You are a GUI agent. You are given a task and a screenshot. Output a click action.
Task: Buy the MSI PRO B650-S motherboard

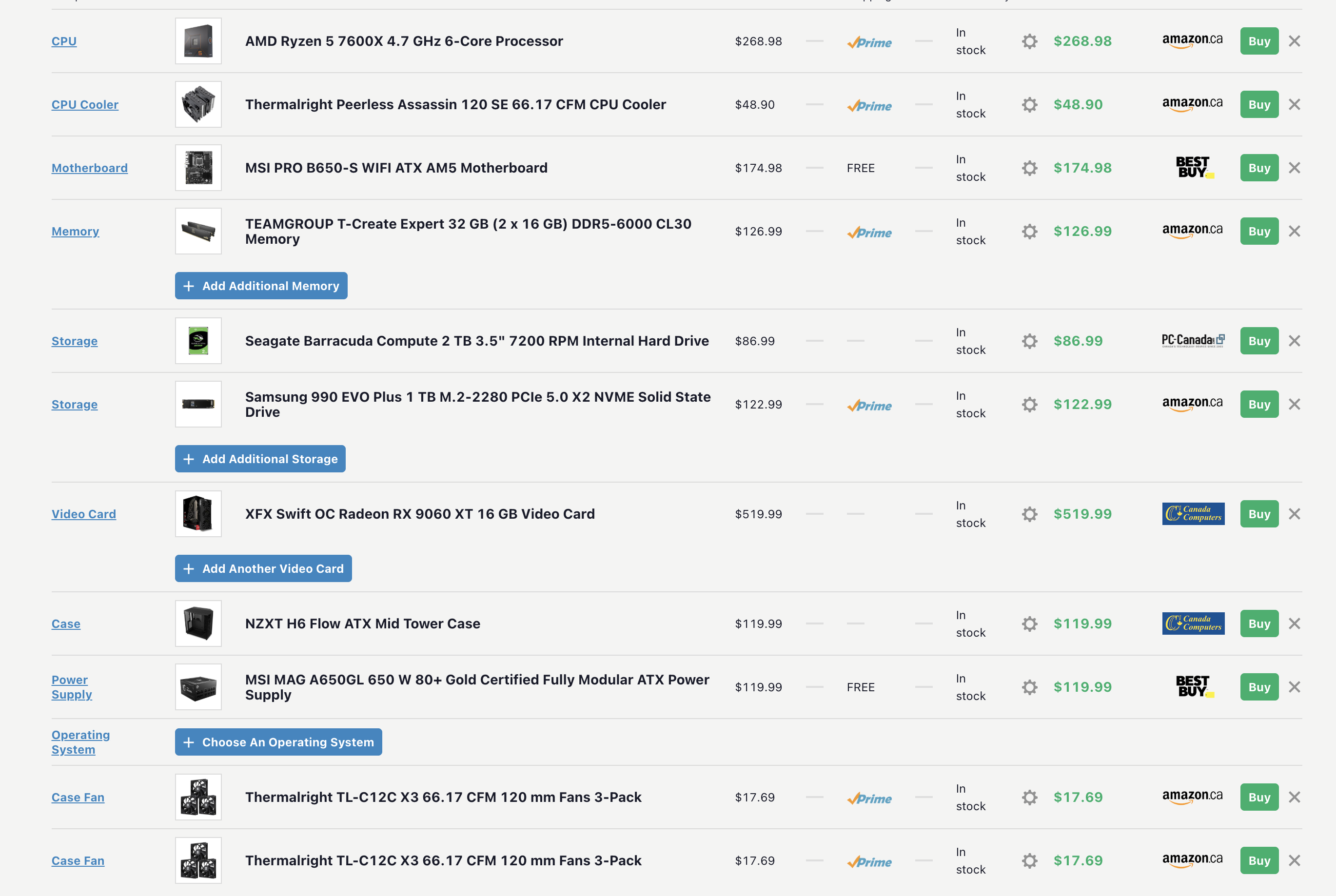click(1259, 168)
